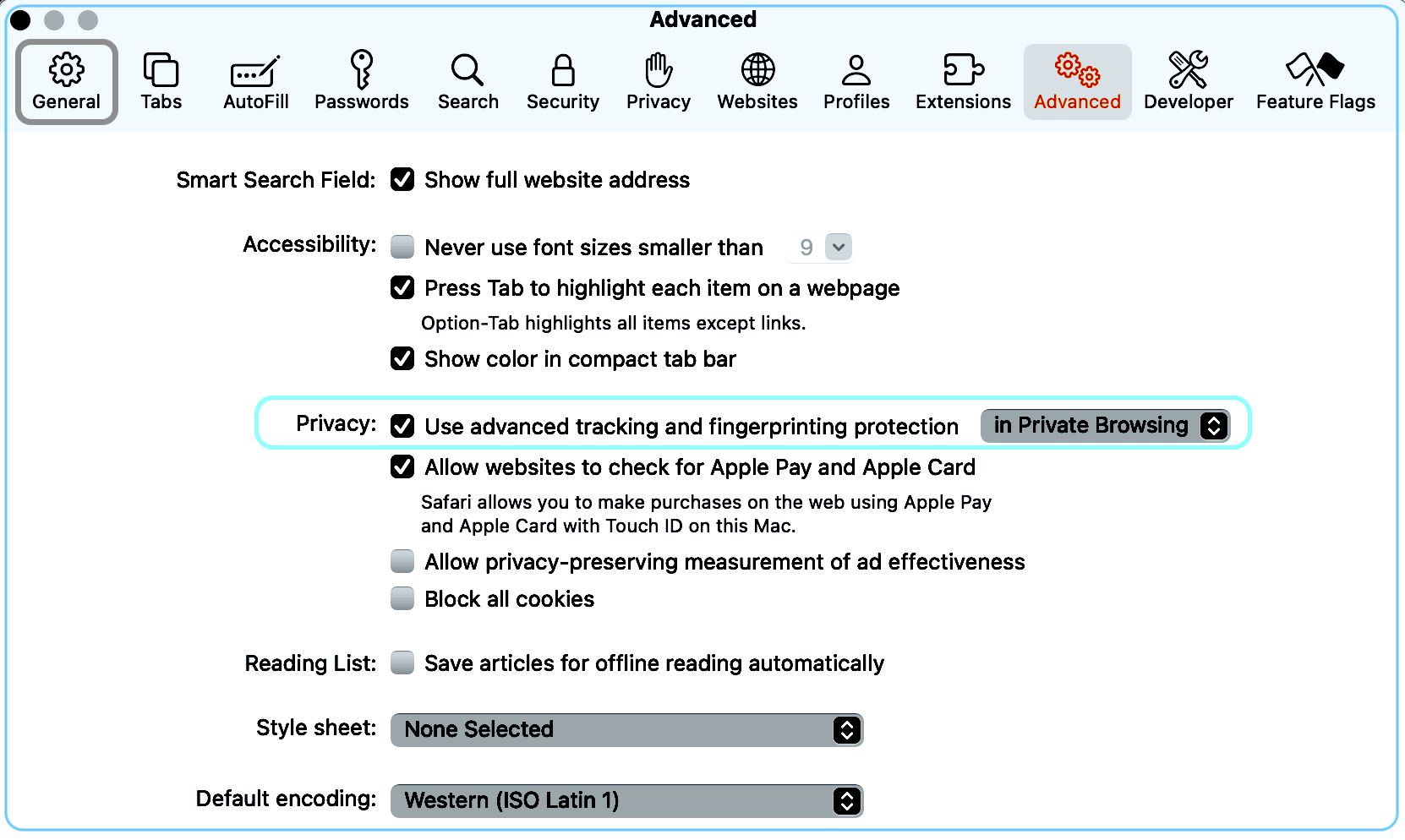
Task: Enable Never use font sizes smaller than
Action: [x=402, y=247]
